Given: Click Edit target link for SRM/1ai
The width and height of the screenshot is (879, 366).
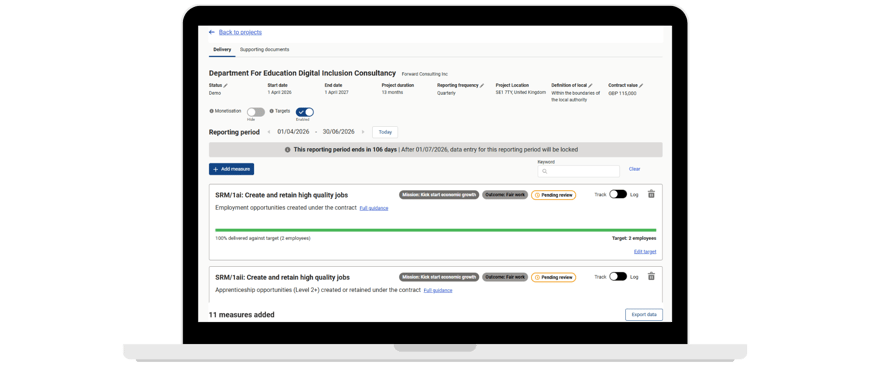Looking at the screenshot, I should pyautogui.click(x=645, y=252).
